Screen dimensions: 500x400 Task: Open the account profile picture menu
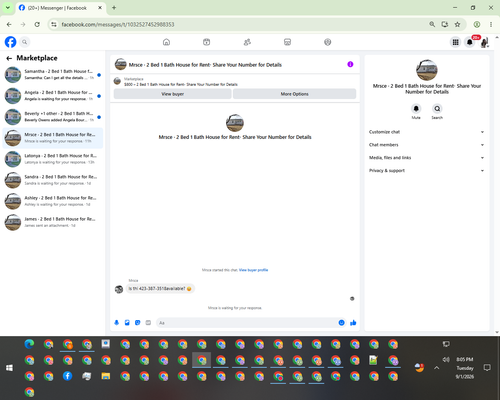[484, 42]
